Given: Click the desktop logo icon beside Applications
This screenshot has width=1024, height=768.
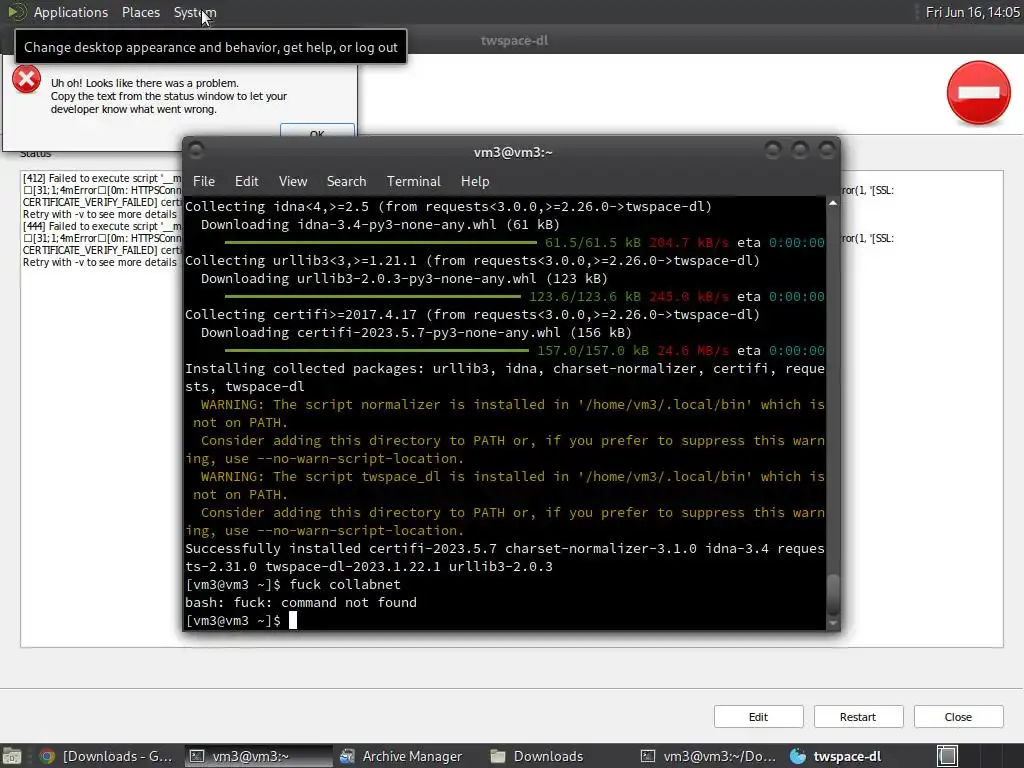Looking at the screenshot, I should point(16,12).
